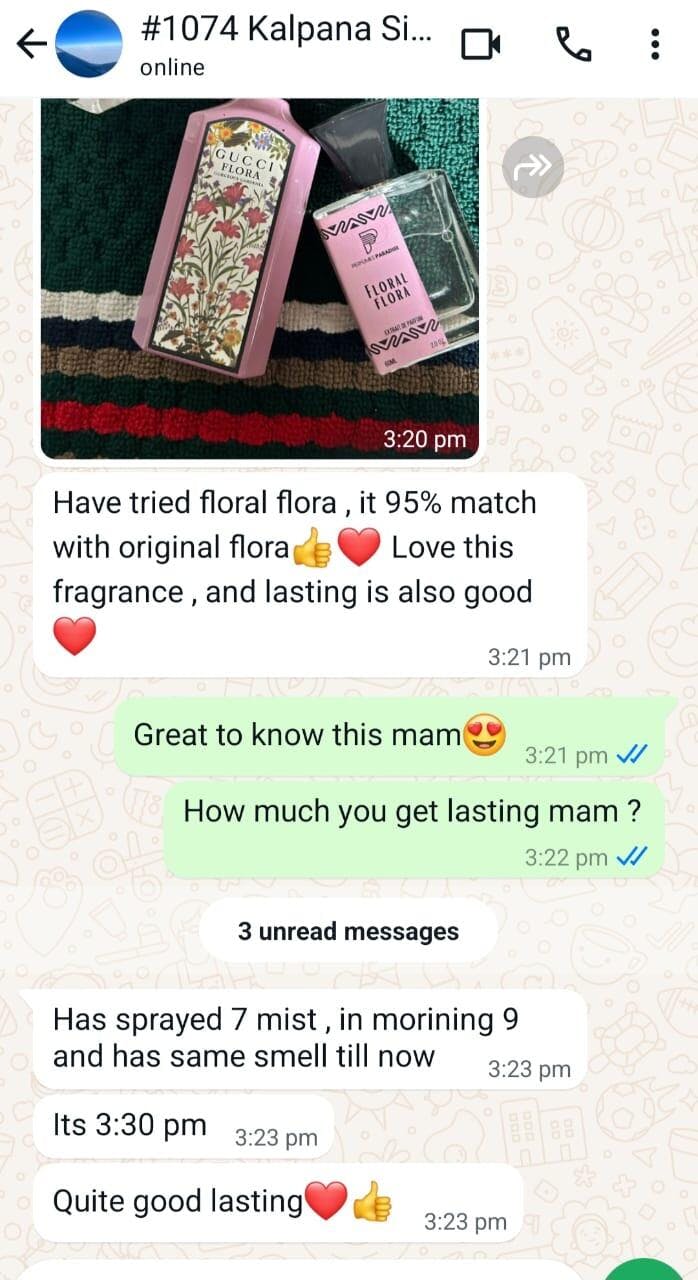Tap the 'online' status text
This screenshot has height=1280, width=698.
point(172,68)
